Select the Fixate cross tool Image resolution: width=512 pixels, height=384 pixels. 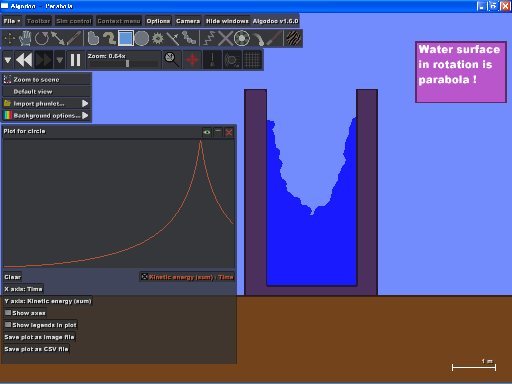[225, 38]
